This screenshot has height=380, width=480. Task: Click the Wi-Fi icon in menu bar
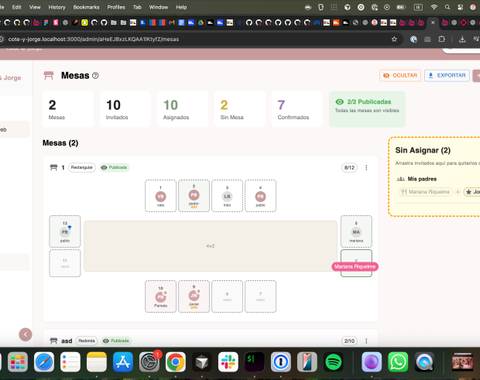click(x=434, y=7)
